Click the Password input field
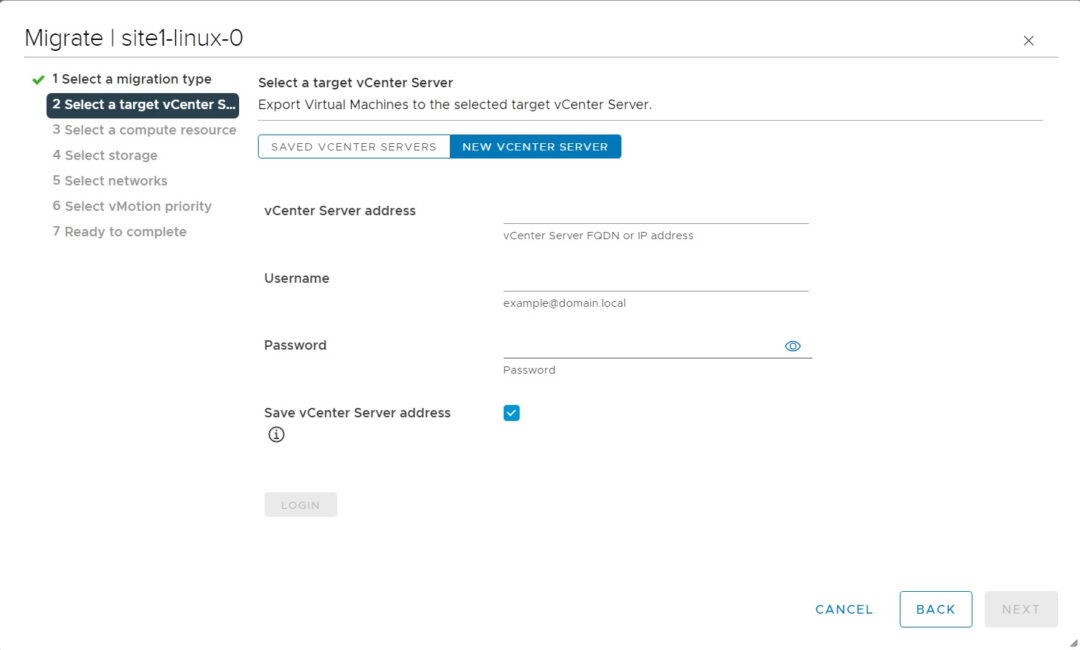Image resolution: width=1080 pixels, height=650 pixels. click(640, 352)
